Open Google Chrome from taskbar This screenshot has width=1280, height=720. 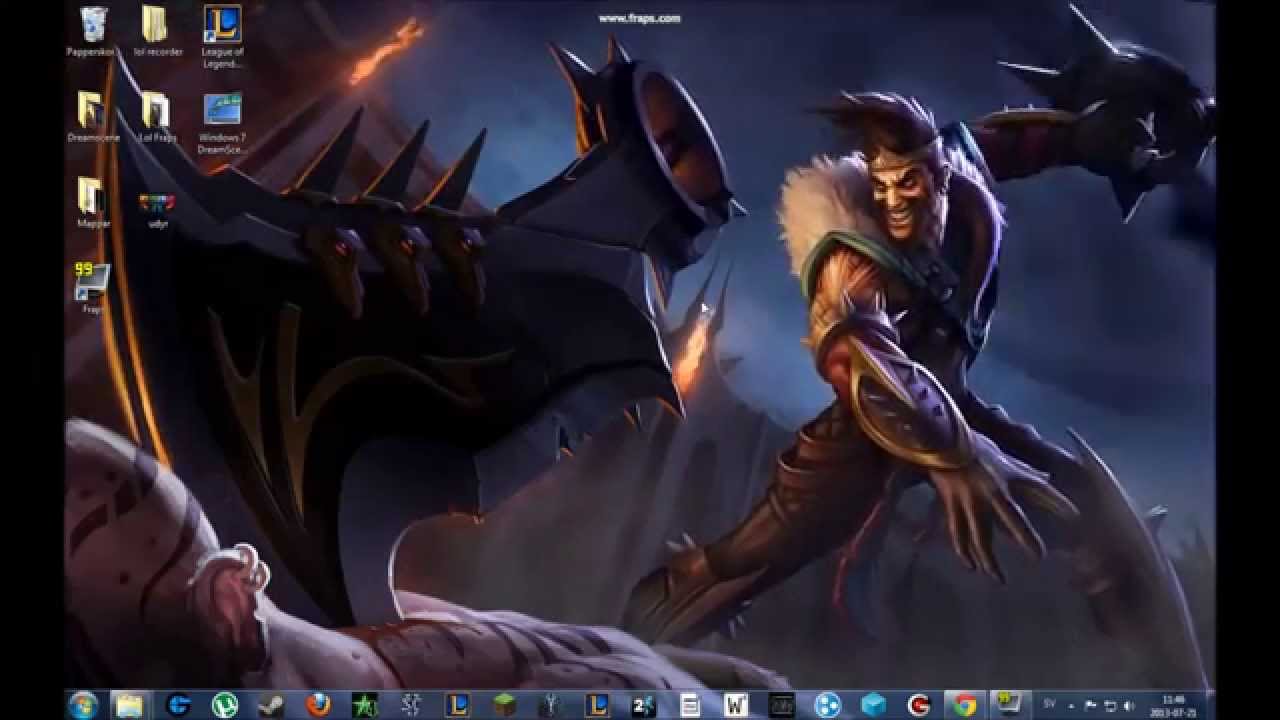click(965, 705)
